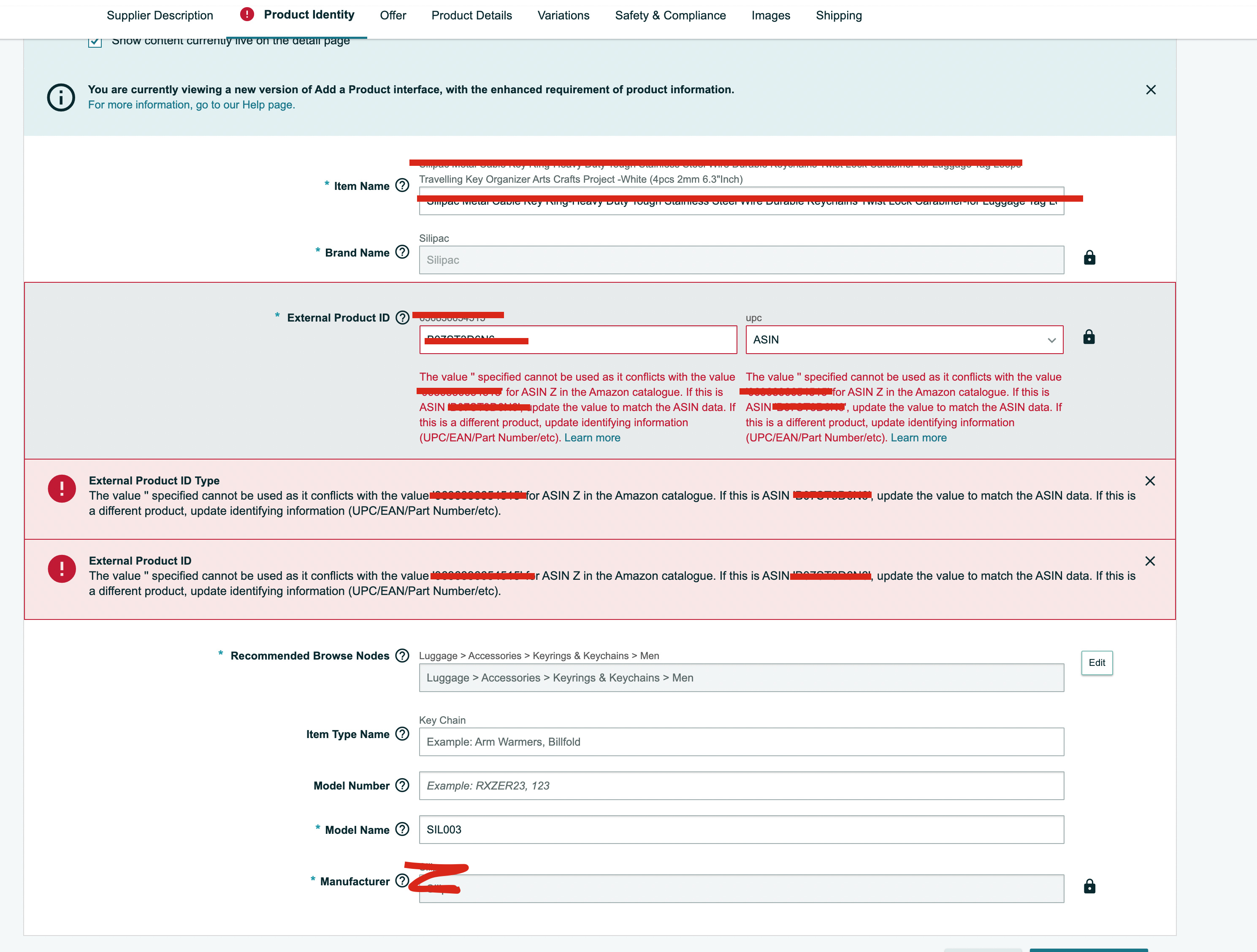
Task: Dismiss the External Product ID error alert
Action: (x=1150, y=561)
